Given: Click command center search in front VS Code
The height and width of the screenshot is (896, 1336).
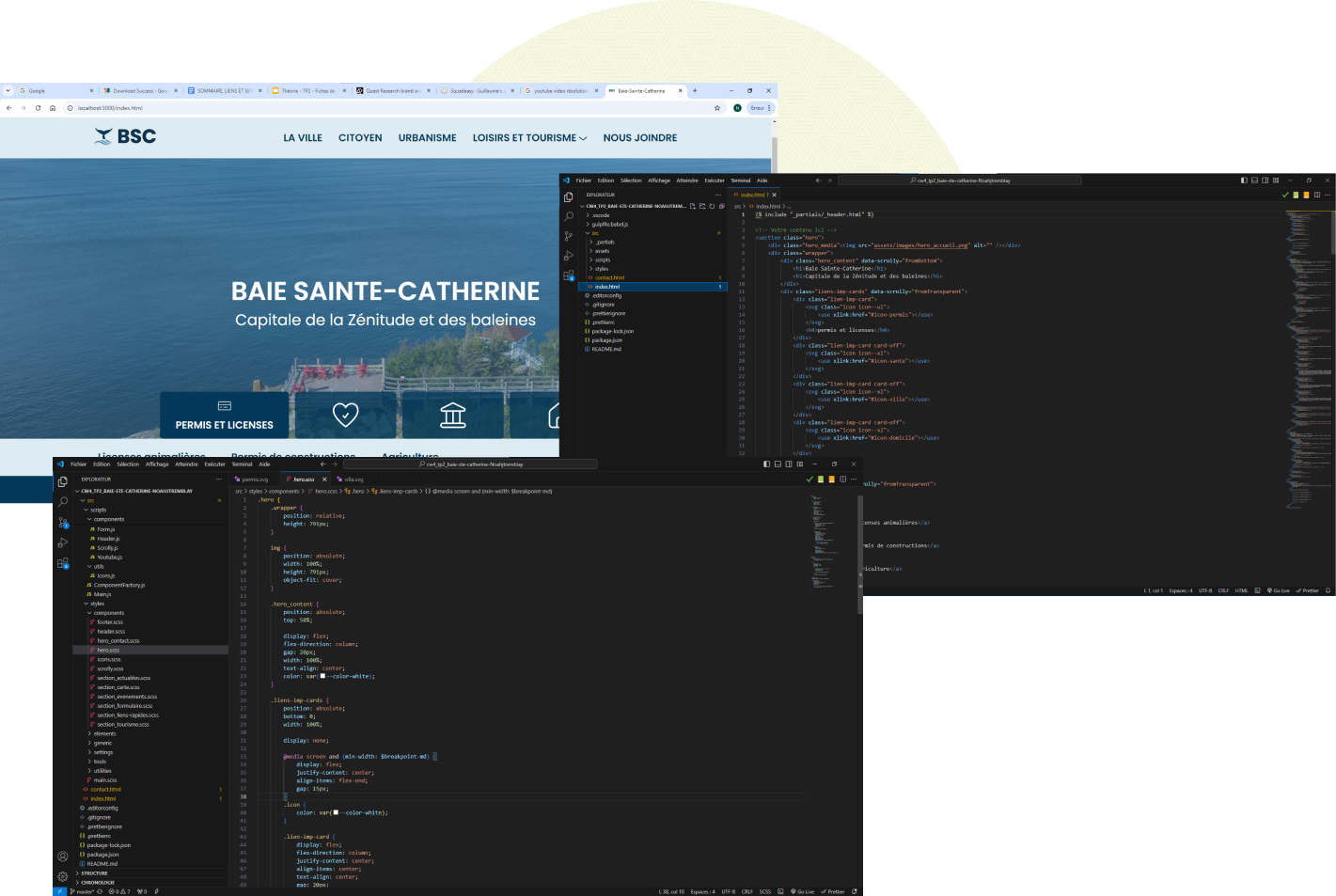Looking at the screenshot, I should coord(470,464).
